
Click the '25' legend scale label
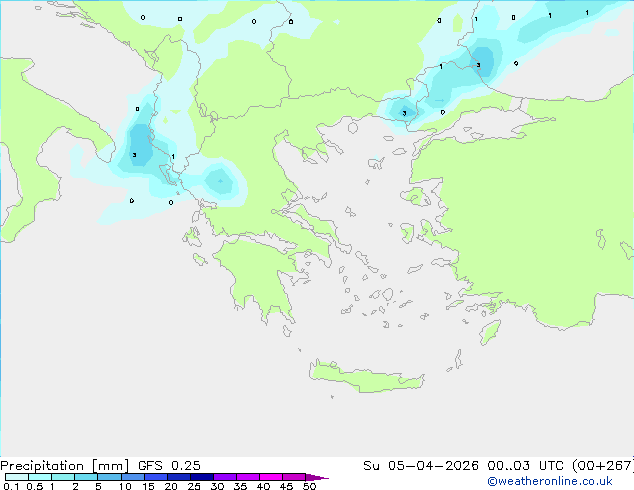tap(194, 486)
